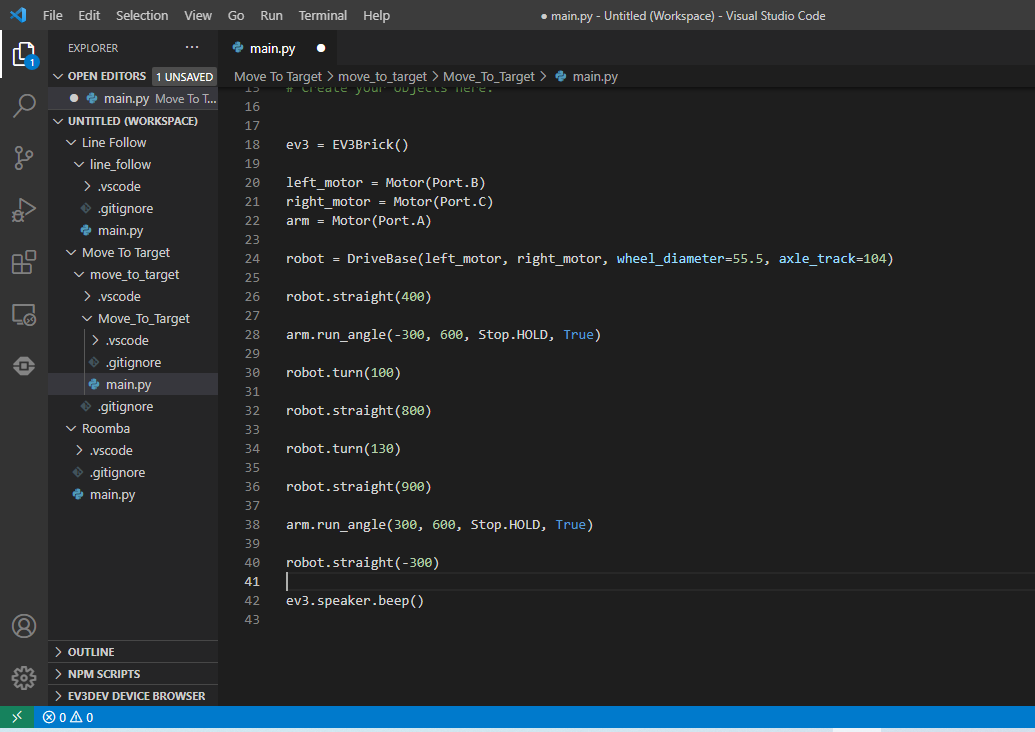Open the Help menu

pyautogui.click(x=376, y=15)
